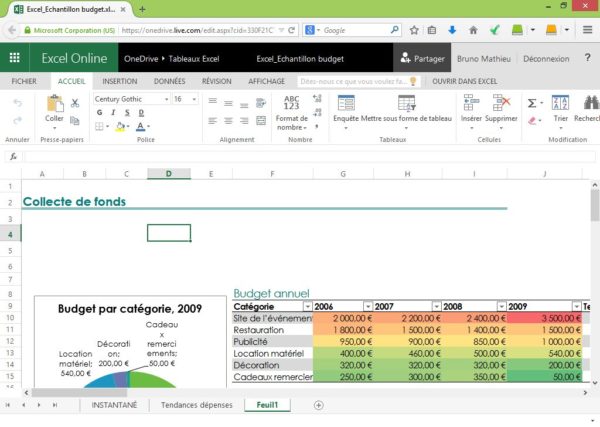Click the Supprimer cells icon

[501, 103]
